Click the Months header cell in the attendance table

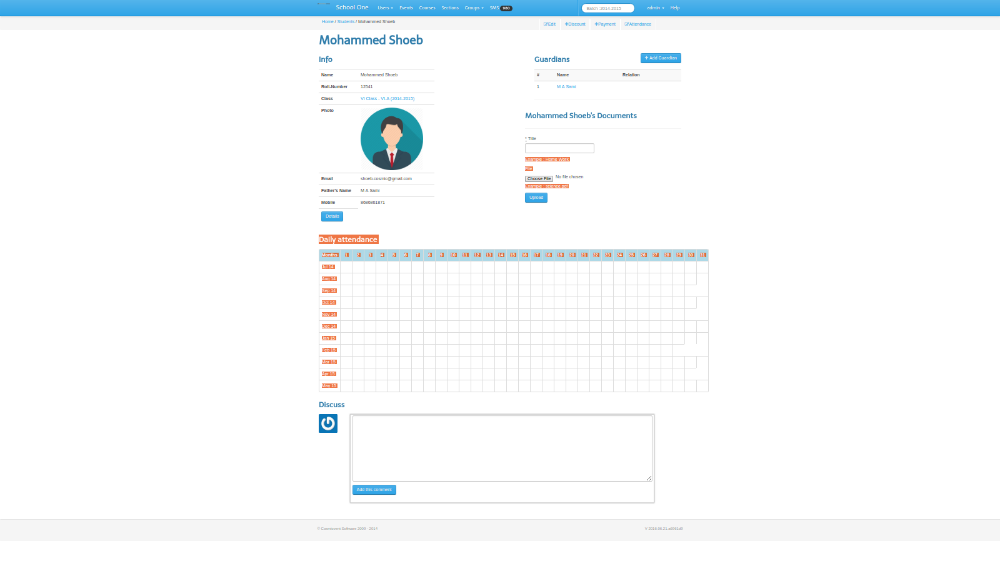[330, 255]
